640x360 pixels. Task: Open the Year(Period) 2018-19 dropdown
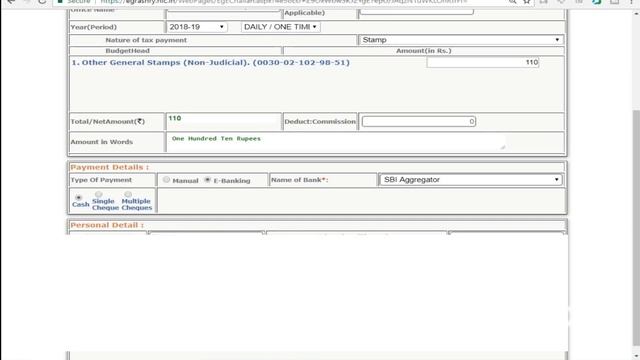(x=196, y=27)
